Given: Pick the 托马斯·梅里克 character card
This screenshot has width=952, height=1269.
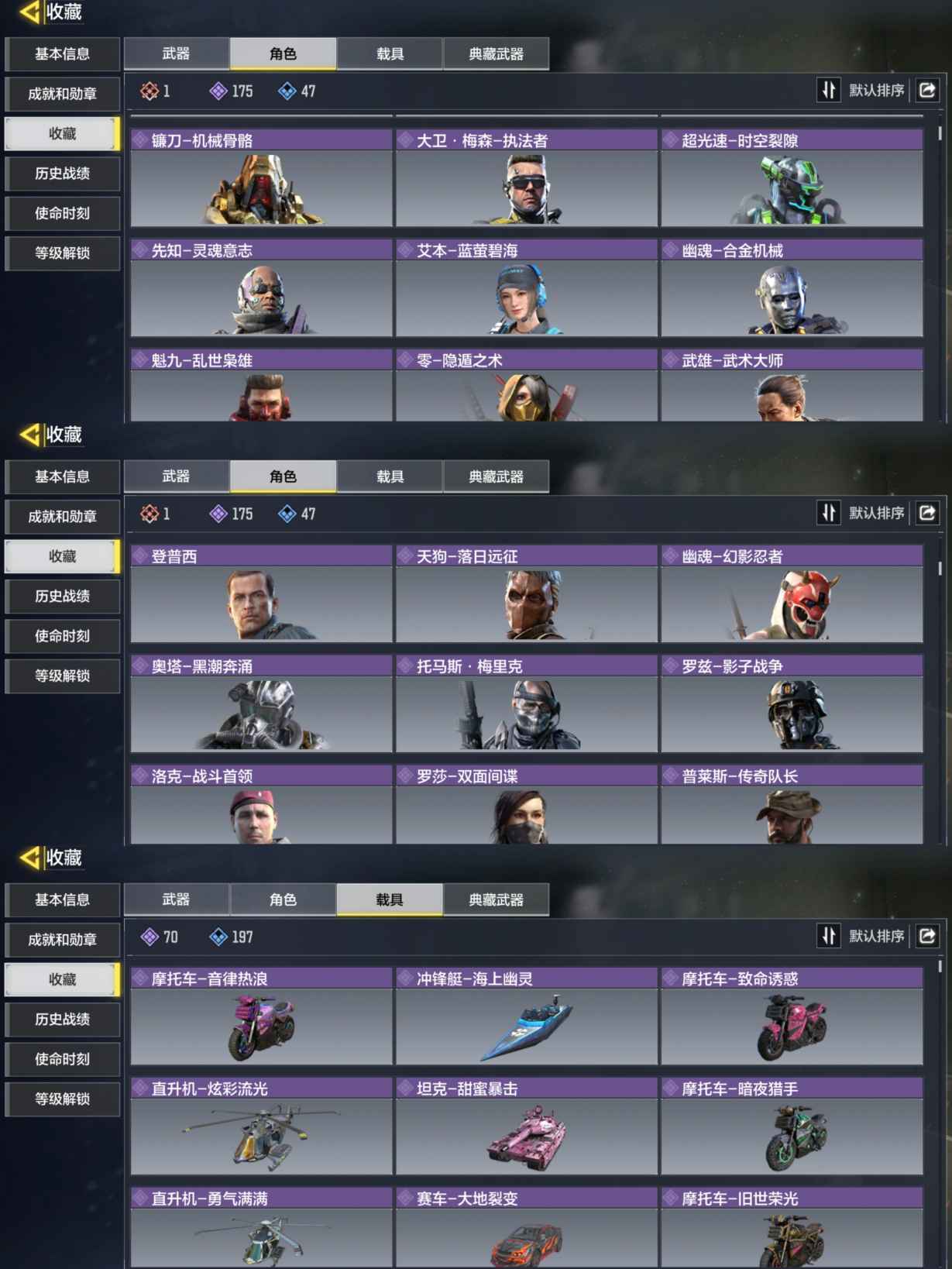Looking at the screenshot, I should pos(527,704).
